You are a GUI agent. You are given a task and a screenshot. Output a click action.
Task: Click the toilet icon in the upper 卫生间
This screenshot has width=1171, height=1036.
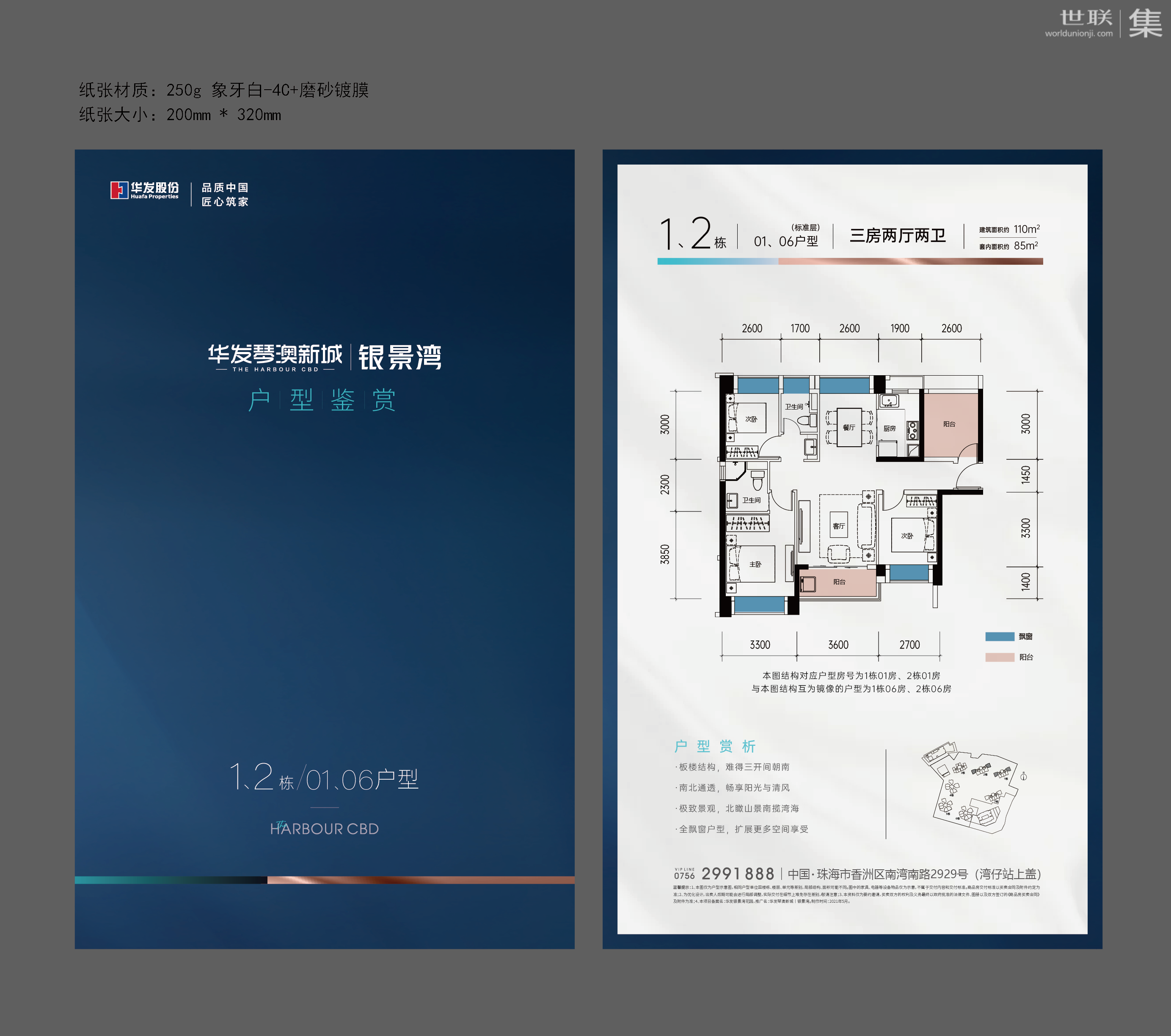tap(807, 420)
